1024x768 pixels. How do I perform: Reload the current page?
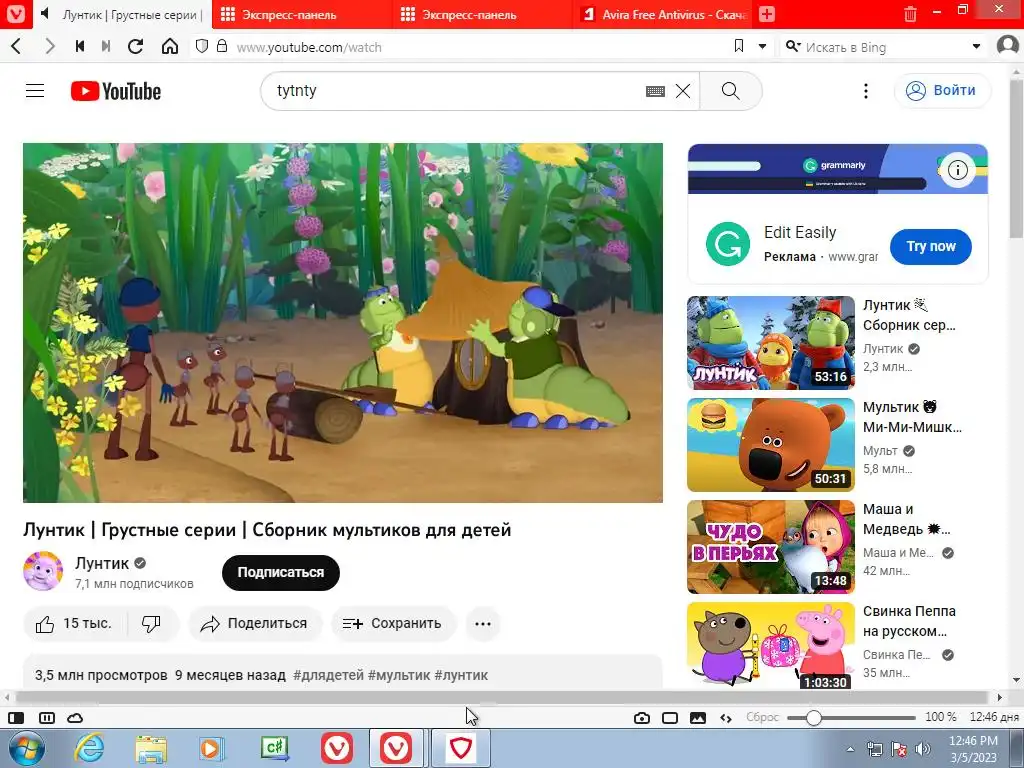[136, 46]
